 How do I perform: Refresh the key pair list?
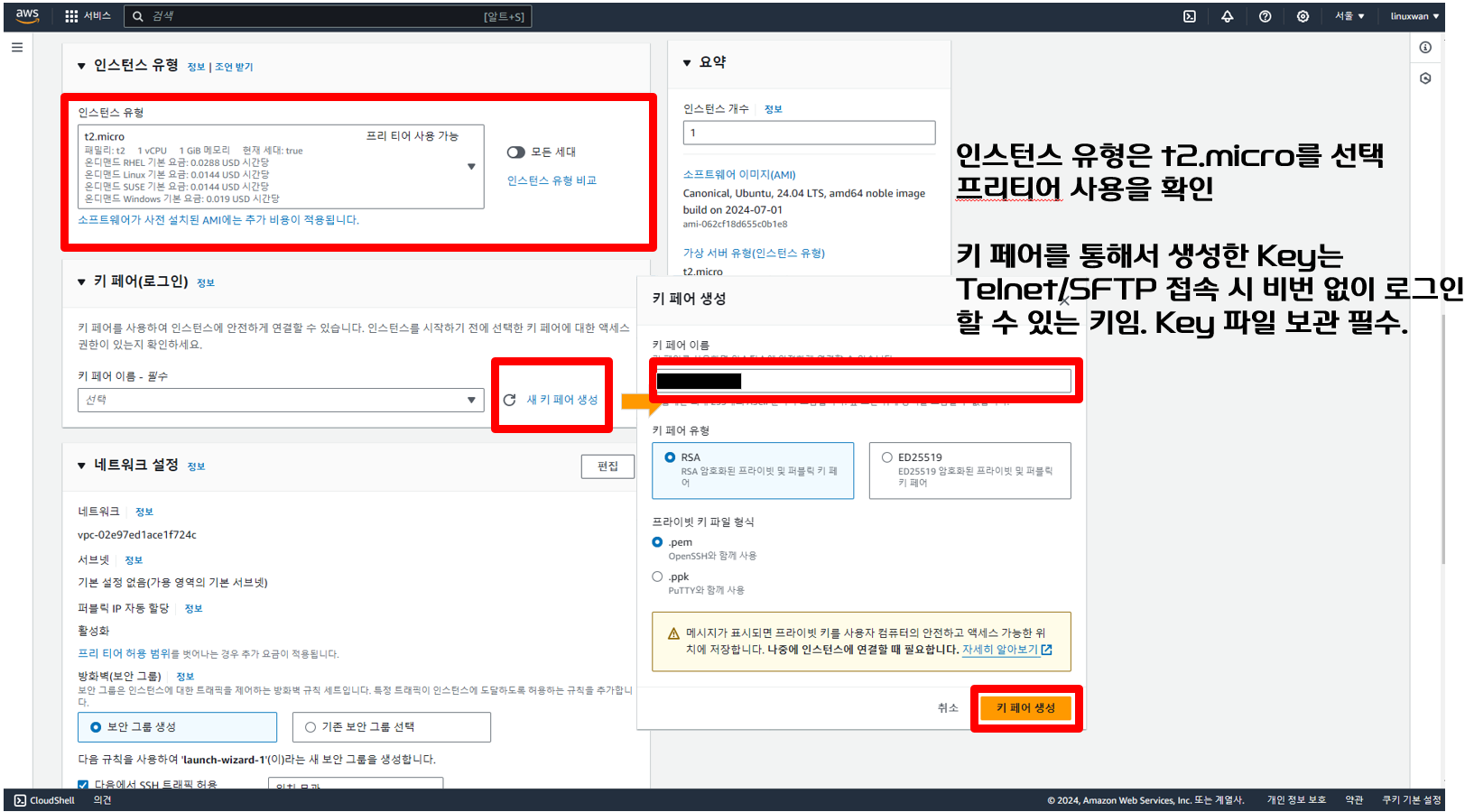(509, 400)
